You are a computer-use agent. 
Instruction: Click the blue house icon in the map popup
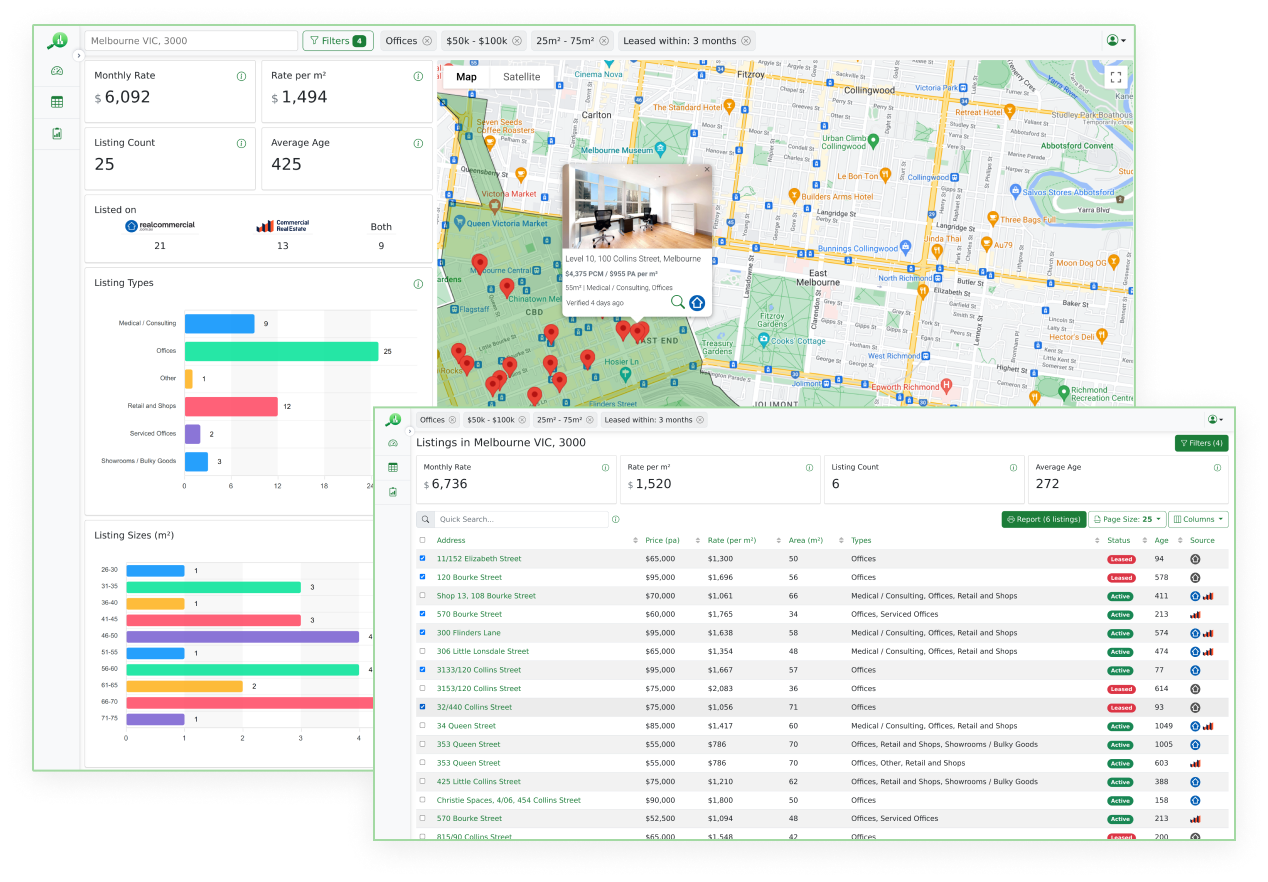[697, 302]
